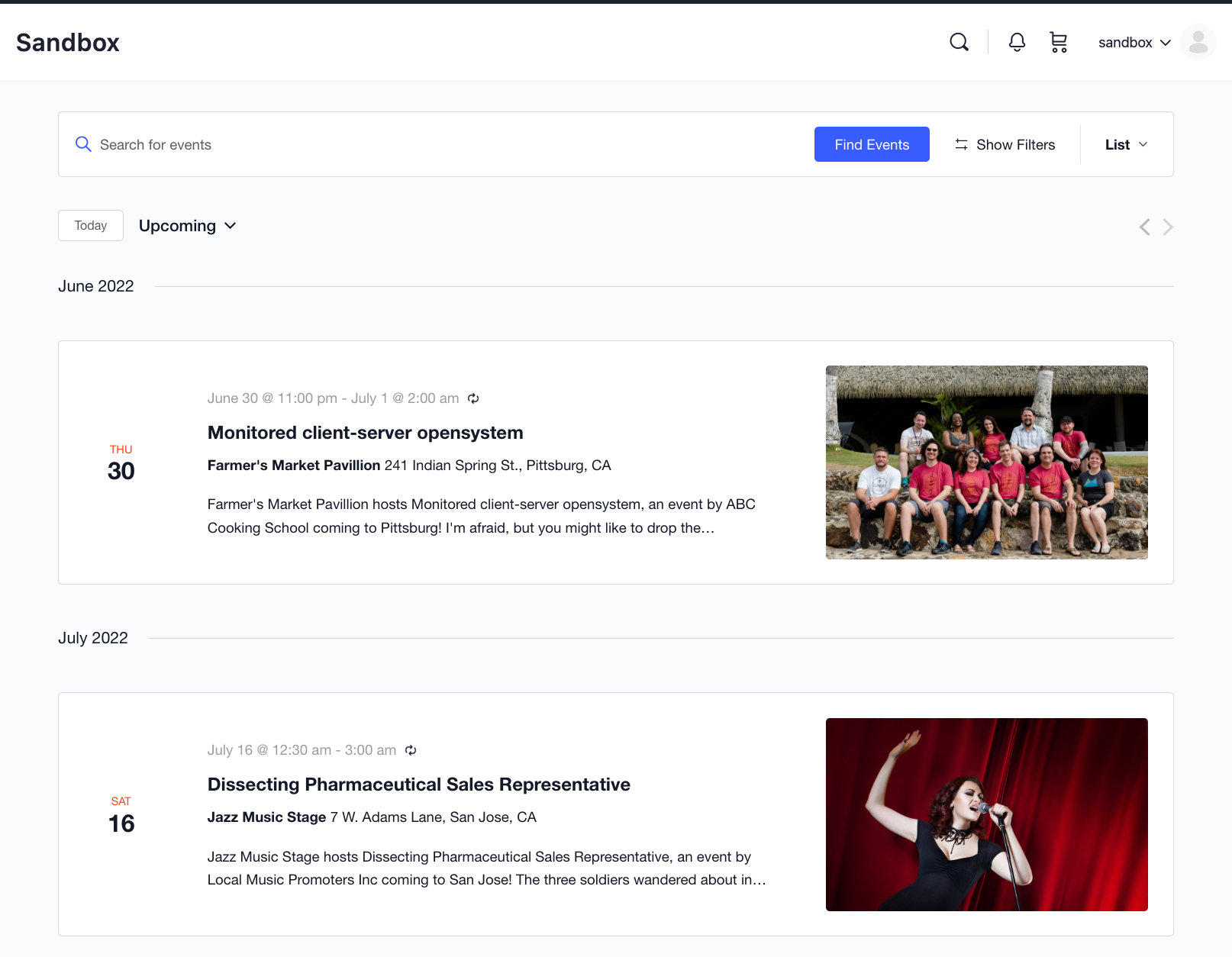
Task: Expand the Upcoming date picker
Action: 187,226
